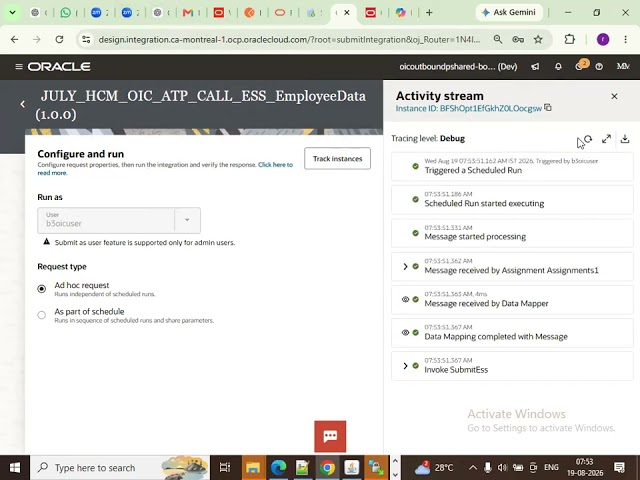This screenshot has width=640, height=480.
Task: Click the Tracing level Debug text
Action: (x=428, y=138)
